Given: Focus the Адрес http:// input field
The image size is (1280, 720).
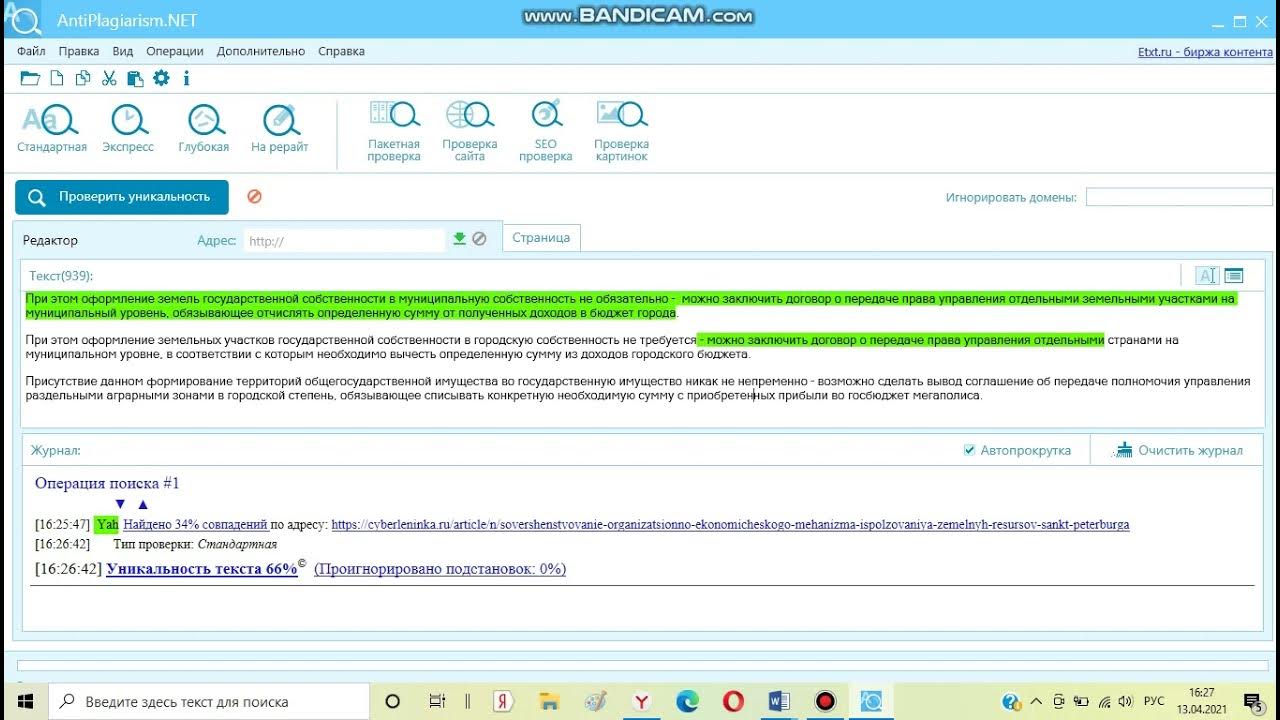Looking at the screenshot, I should (345, 240).
